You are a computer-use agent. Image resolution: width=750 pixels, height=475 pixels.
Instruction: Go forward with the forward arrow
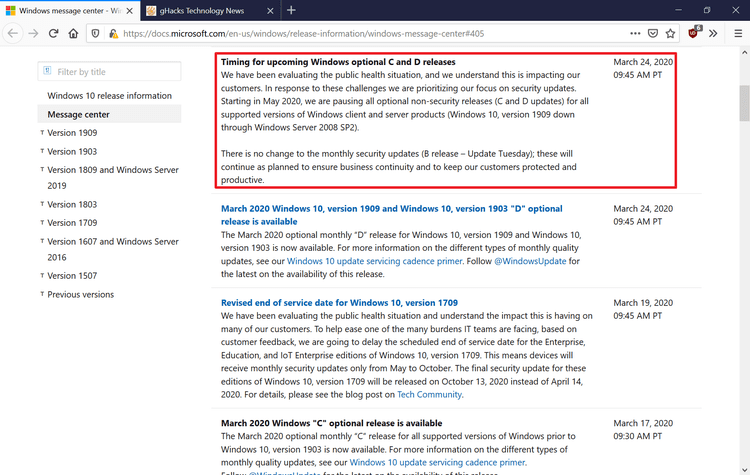[33, 33]
